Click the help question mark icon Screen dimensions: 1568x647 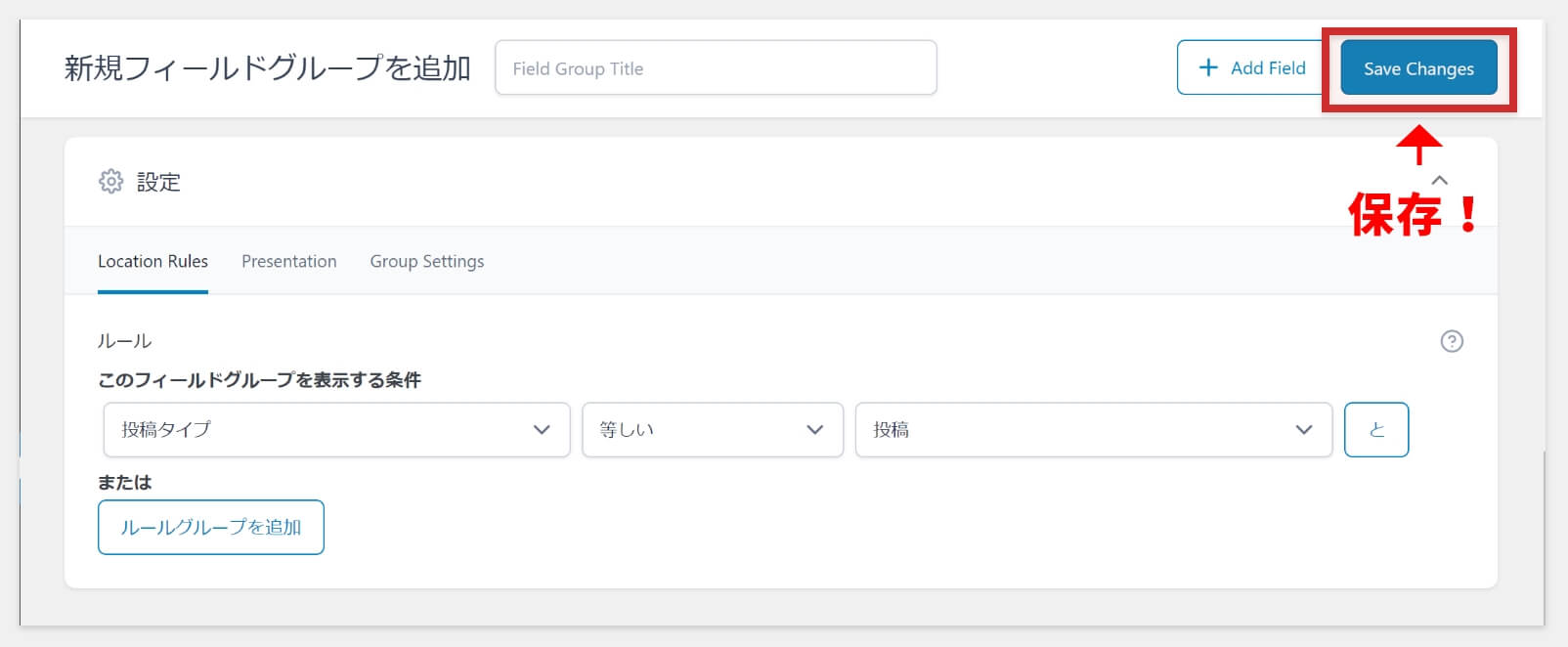(x=1452, y=341)
